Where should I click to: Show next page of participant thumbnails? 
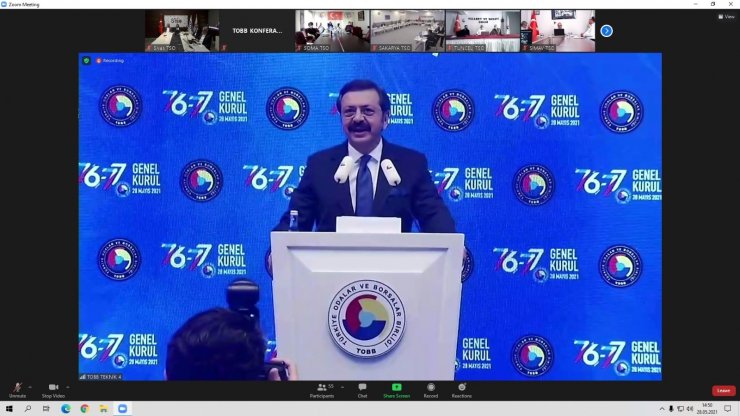(606, 31)
